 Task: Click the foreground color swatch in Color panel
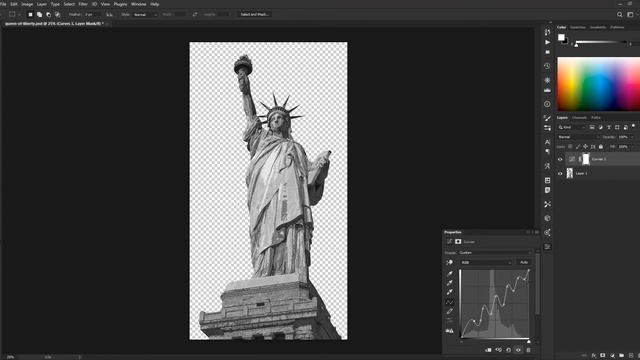point(561,37)
